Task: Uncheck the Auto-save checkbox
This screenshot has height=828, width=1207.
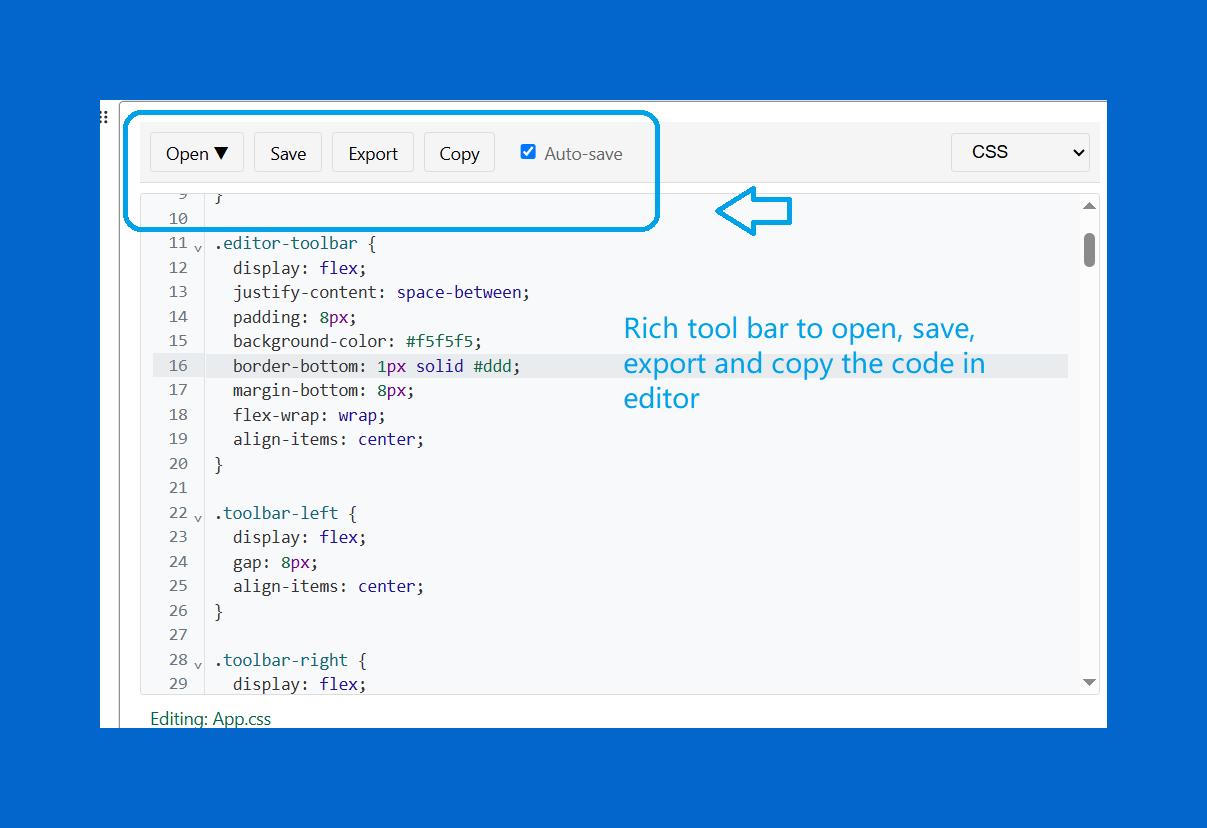Action: (528, 151)
